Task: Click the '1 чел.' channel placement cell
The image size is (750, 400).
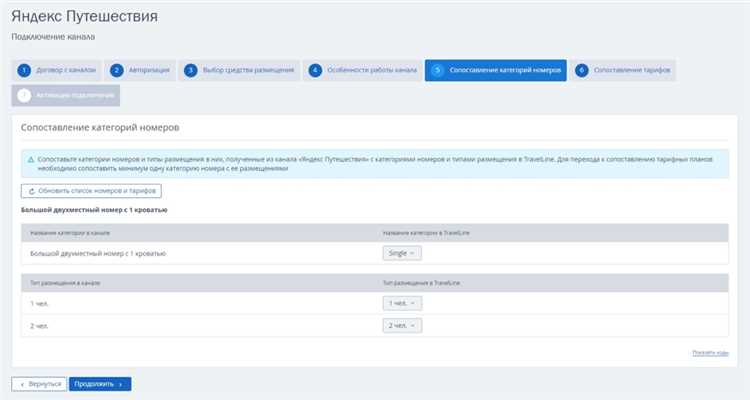Action: 39,304
